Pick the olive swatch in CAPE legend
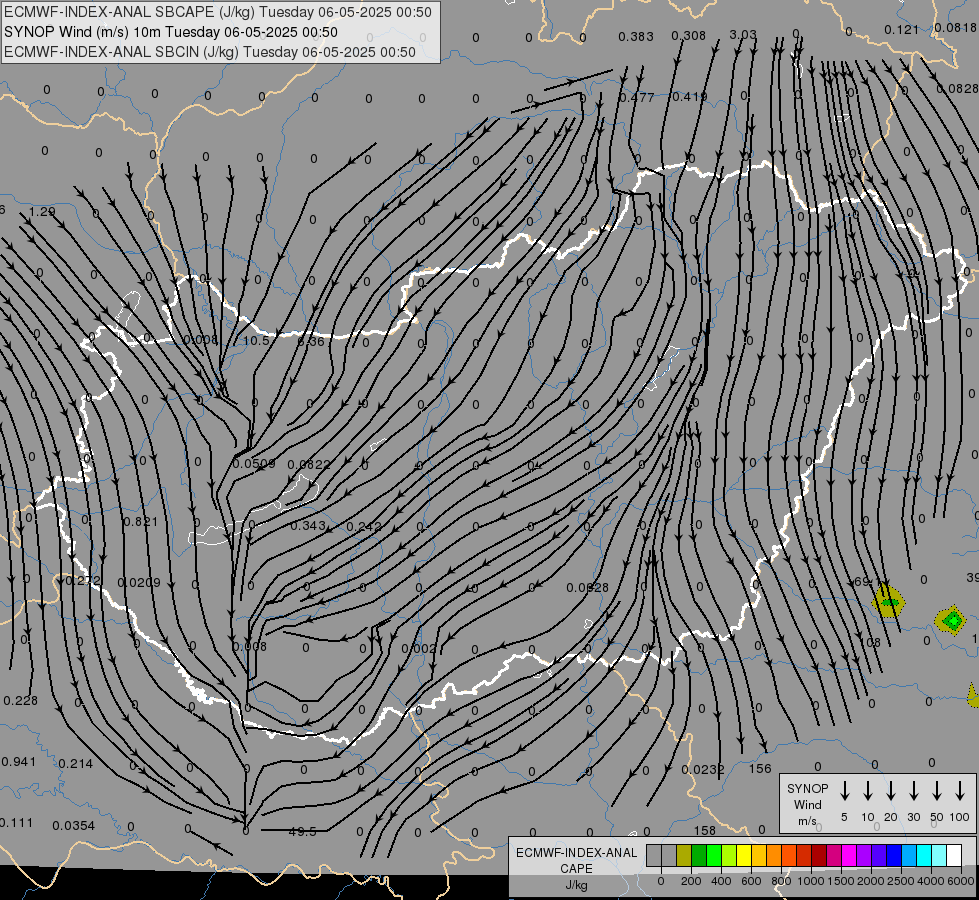The width and height of the screenshot is (979, 900). [x=684, y=856]
